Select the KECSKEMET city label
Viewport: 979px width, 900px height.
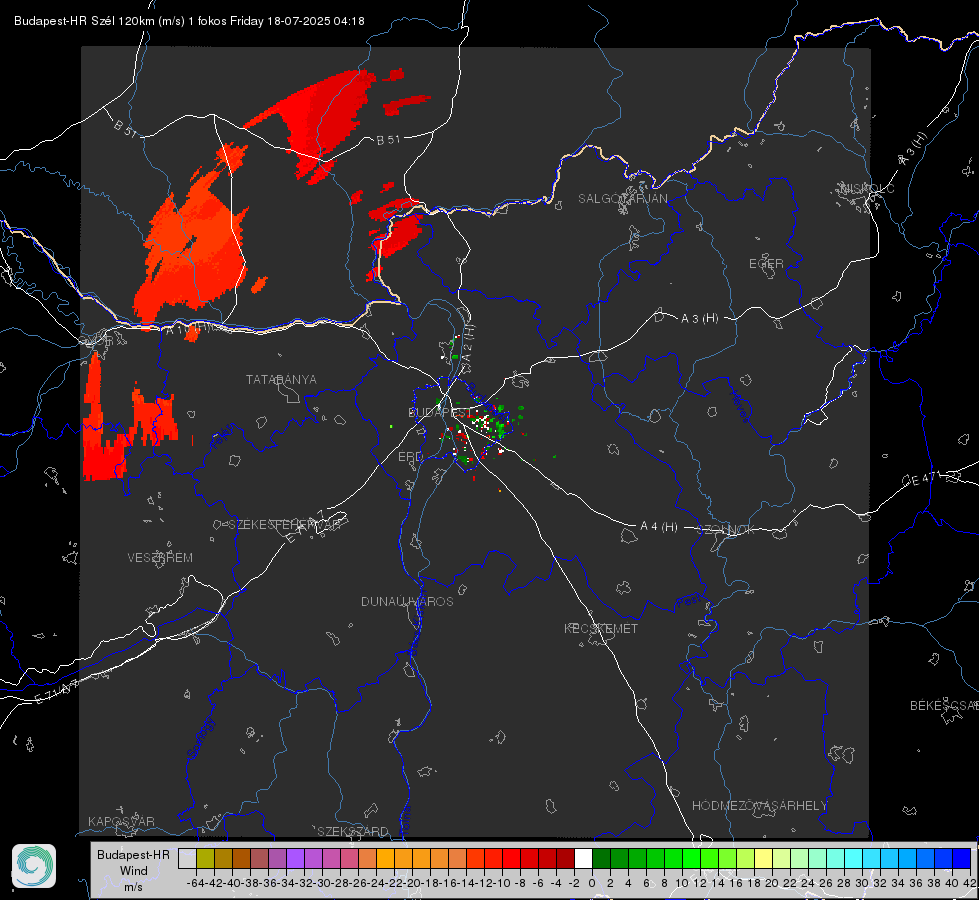(x=601, y=628)
